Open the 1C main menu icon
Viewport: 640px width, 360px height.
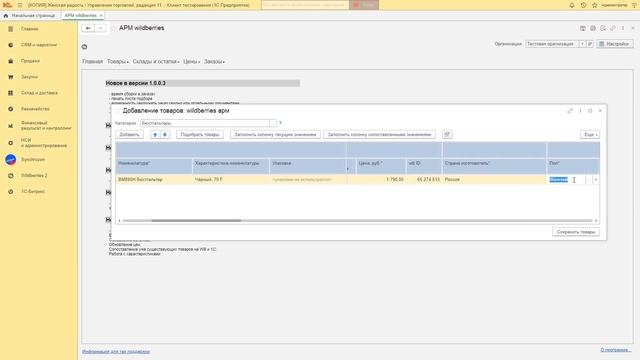[x=7, y=5]
